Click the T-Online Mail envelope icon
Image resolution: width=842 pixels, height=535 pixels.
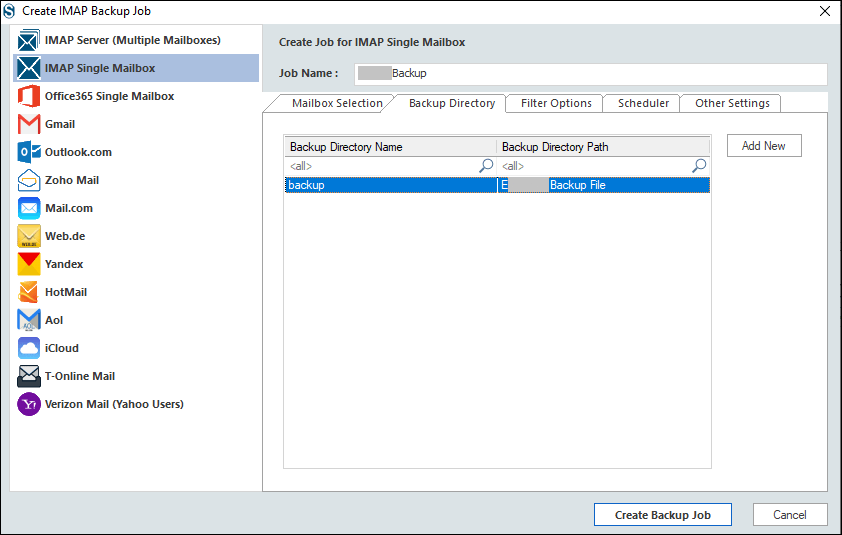[28, 376]
